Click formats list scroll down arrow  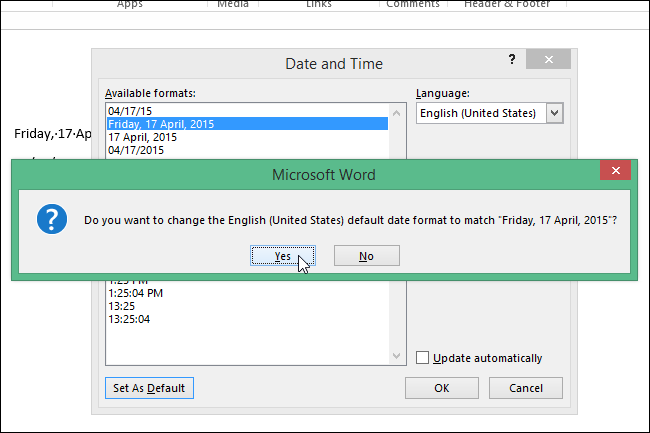coord(396,356)
